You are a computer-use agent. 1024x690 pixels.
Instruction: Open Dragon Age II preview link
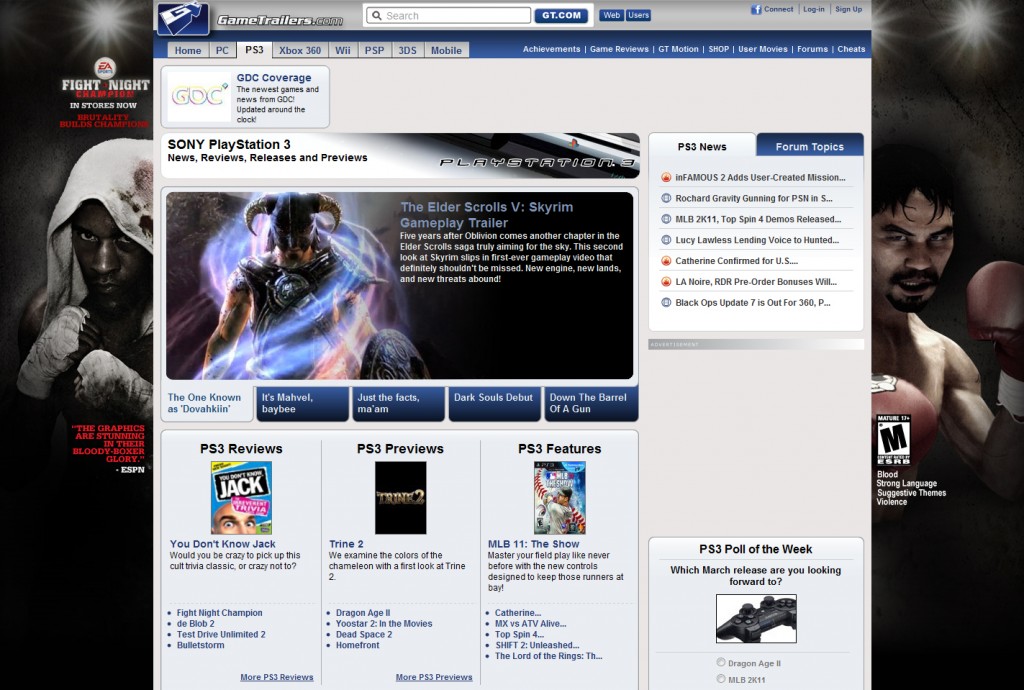pos(362,613)
